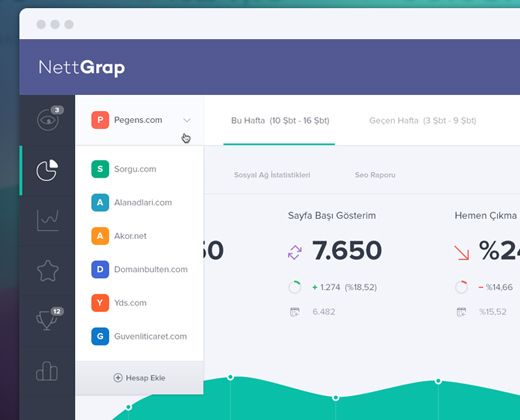Click the chart data point below 7.650
The image size is (520, 420).
click(x=336, y=398)
